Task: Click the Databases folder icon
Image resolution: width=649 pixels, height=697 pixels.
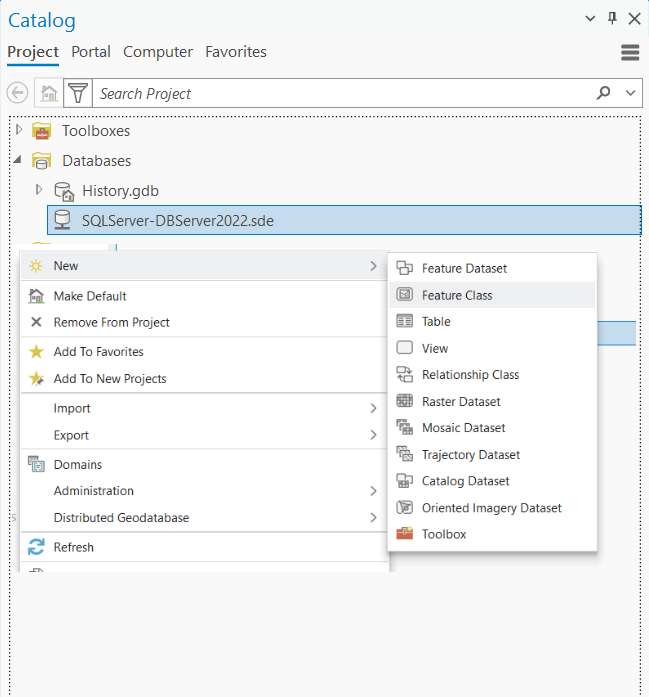Action: coord(41,161)
